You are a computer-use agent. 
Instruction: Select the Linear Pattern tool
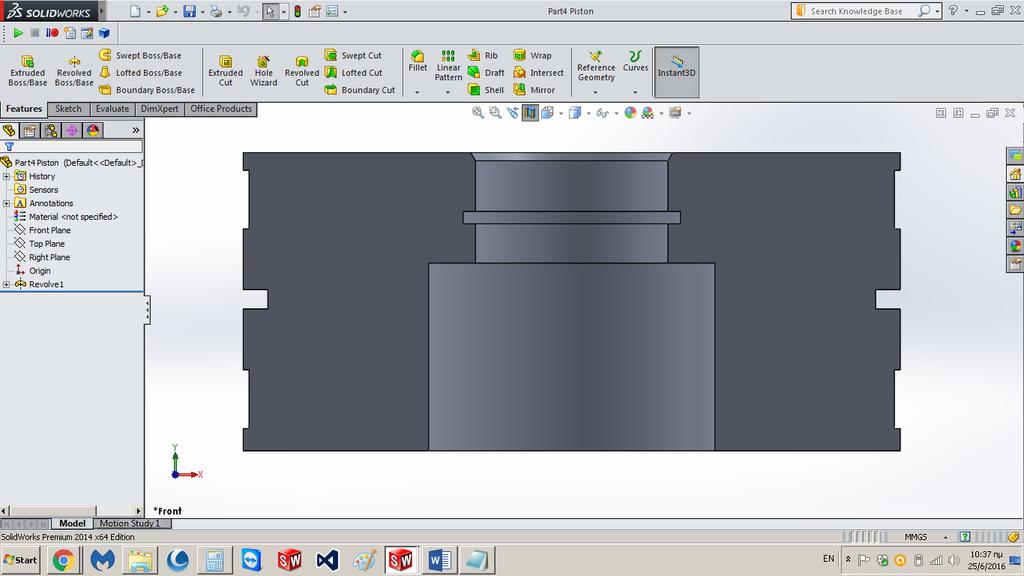pyautogui.click(x=448, y=65)
